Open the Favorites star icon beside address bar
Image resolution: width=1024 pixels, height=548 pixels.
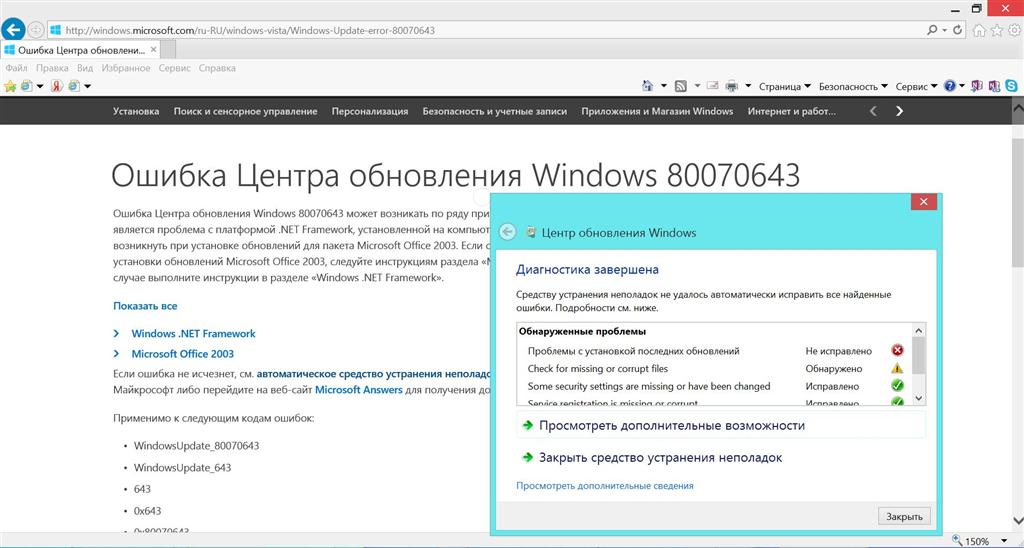coord(997,30)
